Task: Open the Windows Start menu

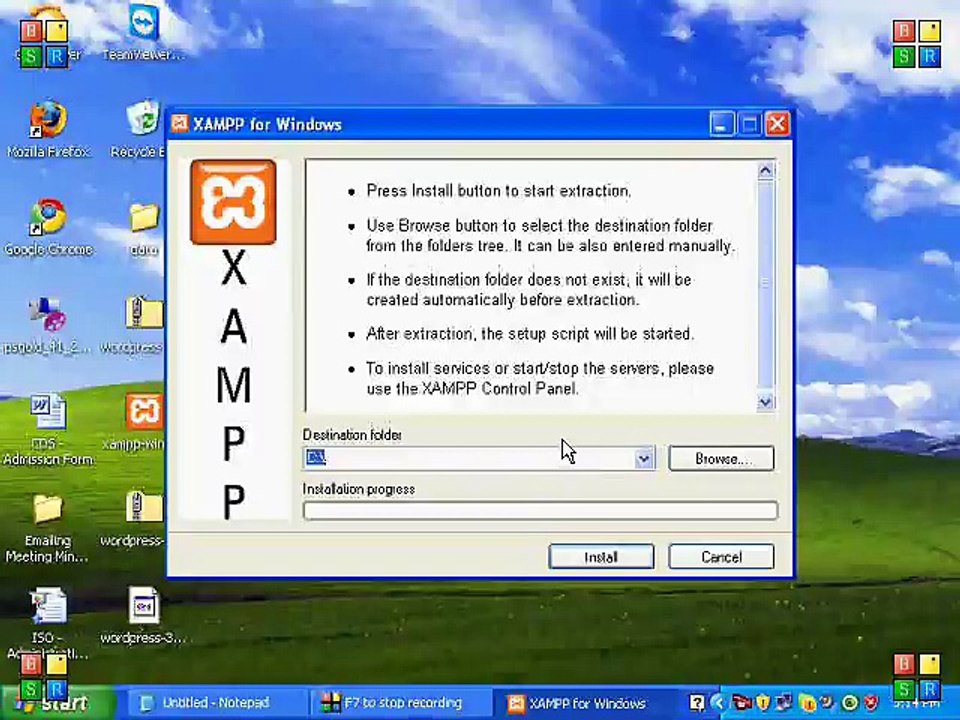Action: (x=59, y=702)
